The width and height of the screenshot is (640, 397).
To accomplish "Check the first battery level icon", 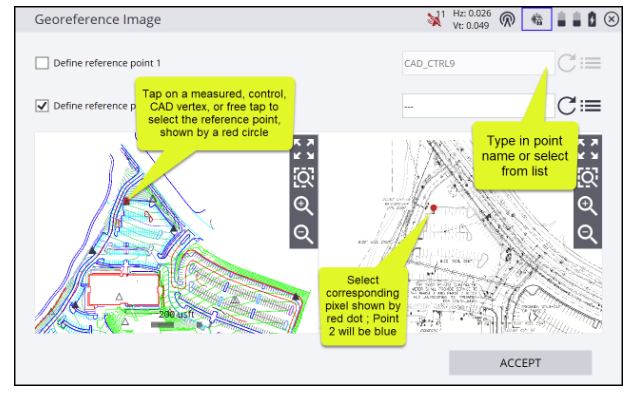I will pos(562,19).
